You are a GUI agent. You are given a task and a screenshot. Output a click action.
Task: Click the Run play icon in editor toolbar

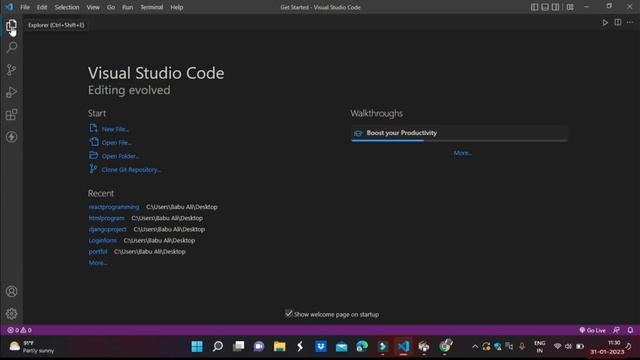pyautogui.click(x=605, y=23)
